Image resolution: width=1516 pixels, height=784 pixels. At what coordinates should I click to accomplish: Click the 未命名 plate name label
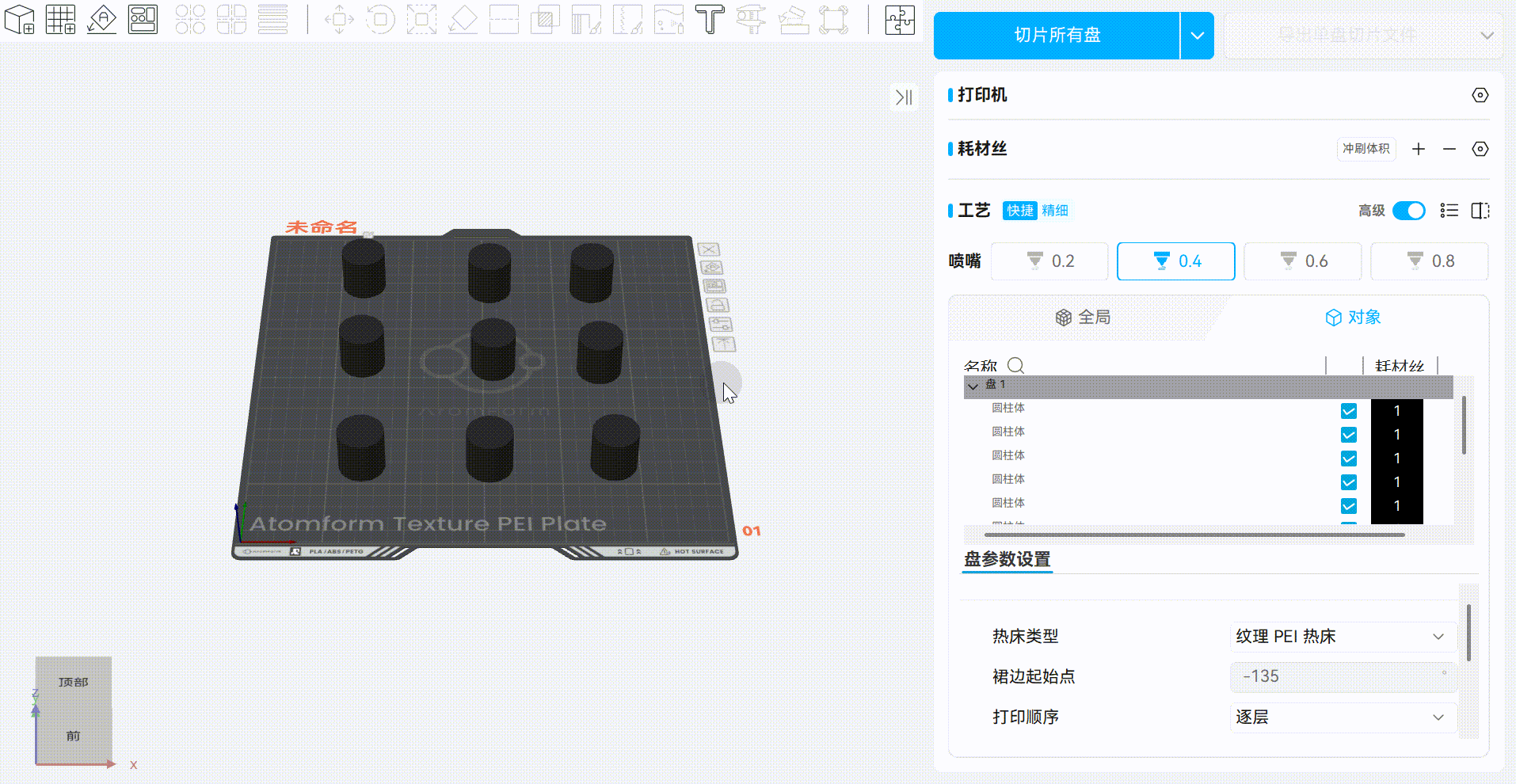(x=322, y=227)
